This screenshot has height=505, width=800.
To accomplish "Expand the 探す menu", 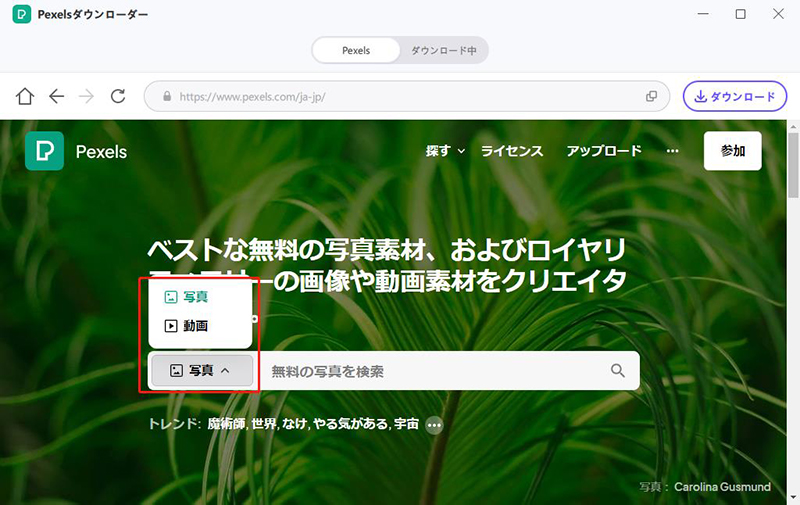I will (445, 151).
